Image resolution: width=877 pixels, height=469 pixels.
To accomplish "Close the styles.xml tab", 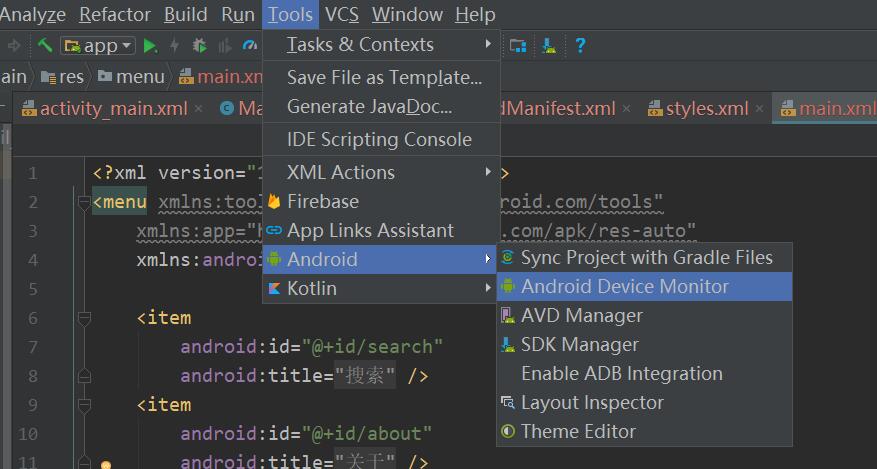I will coord(759,108).
